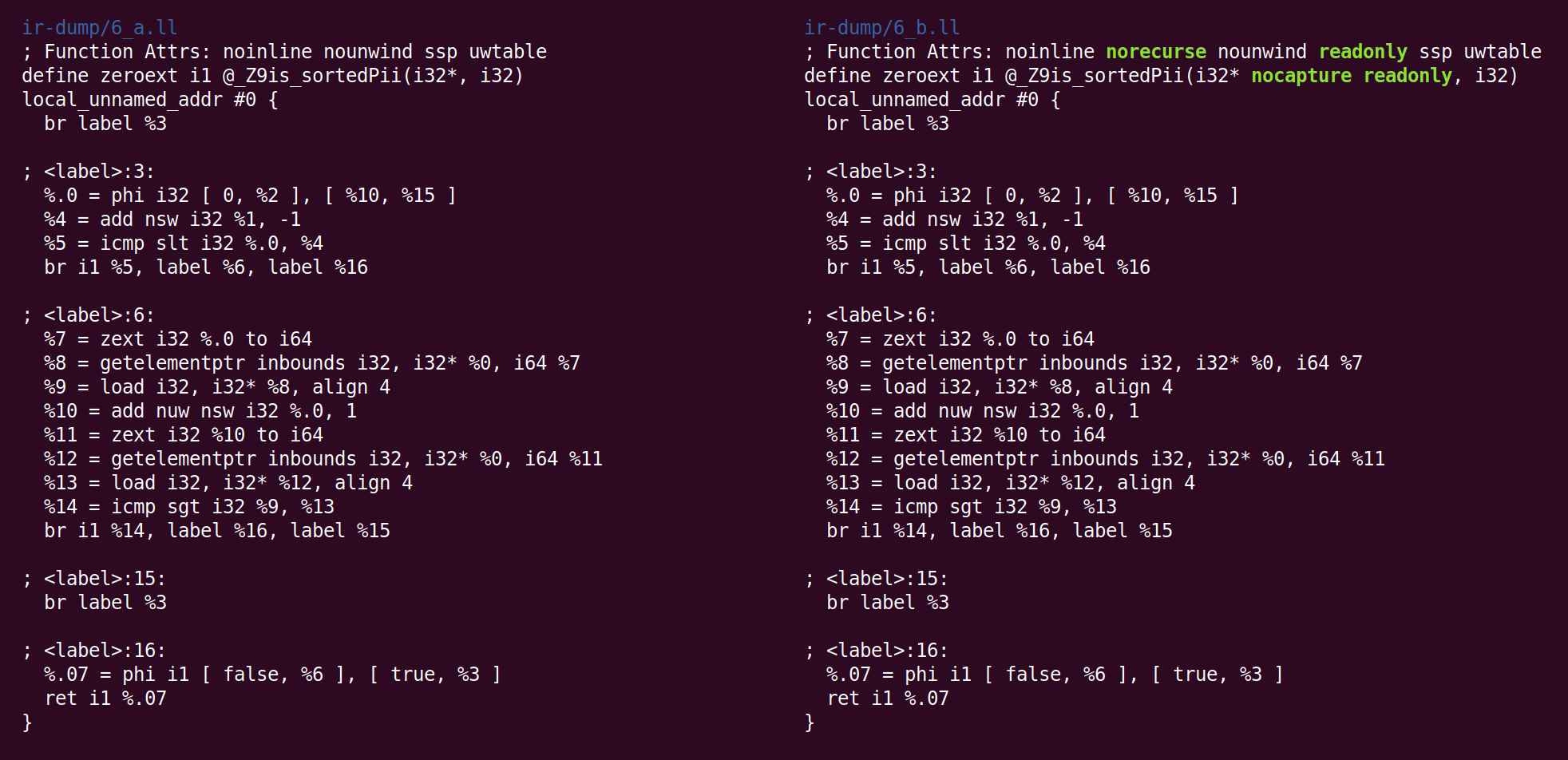Click the highlighted norecurse attribute
Screen dimensions: 1568x760
tap(1156, 52)
